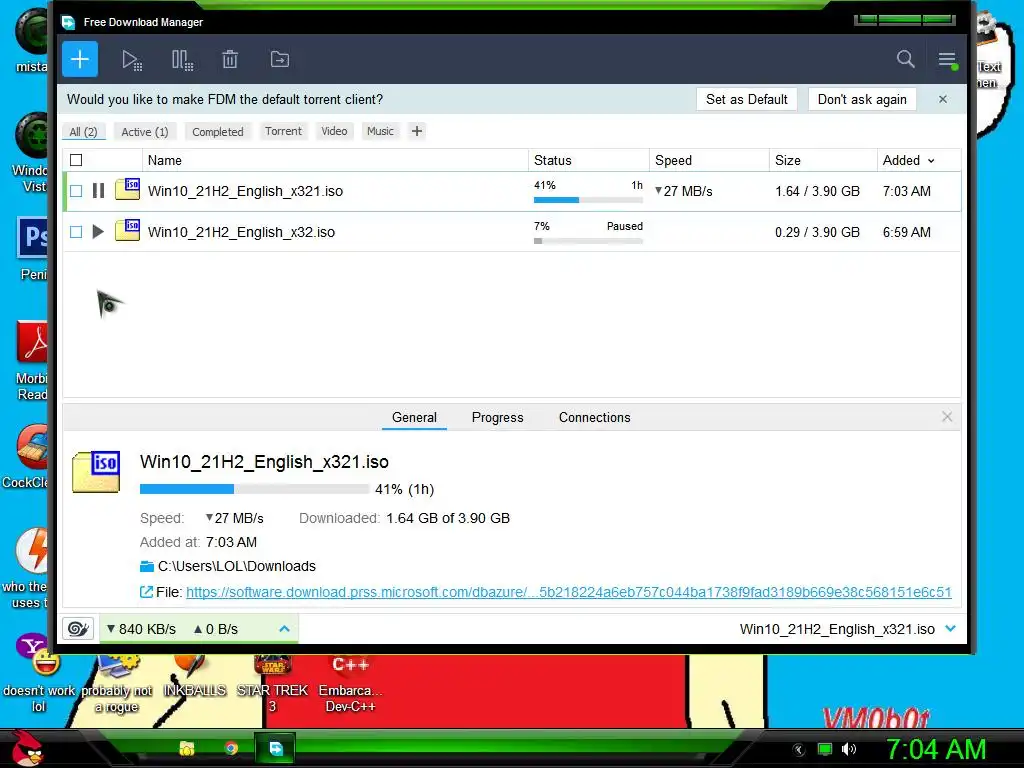
Task: Click large progress bar in details panel
Action: (255, 489)
